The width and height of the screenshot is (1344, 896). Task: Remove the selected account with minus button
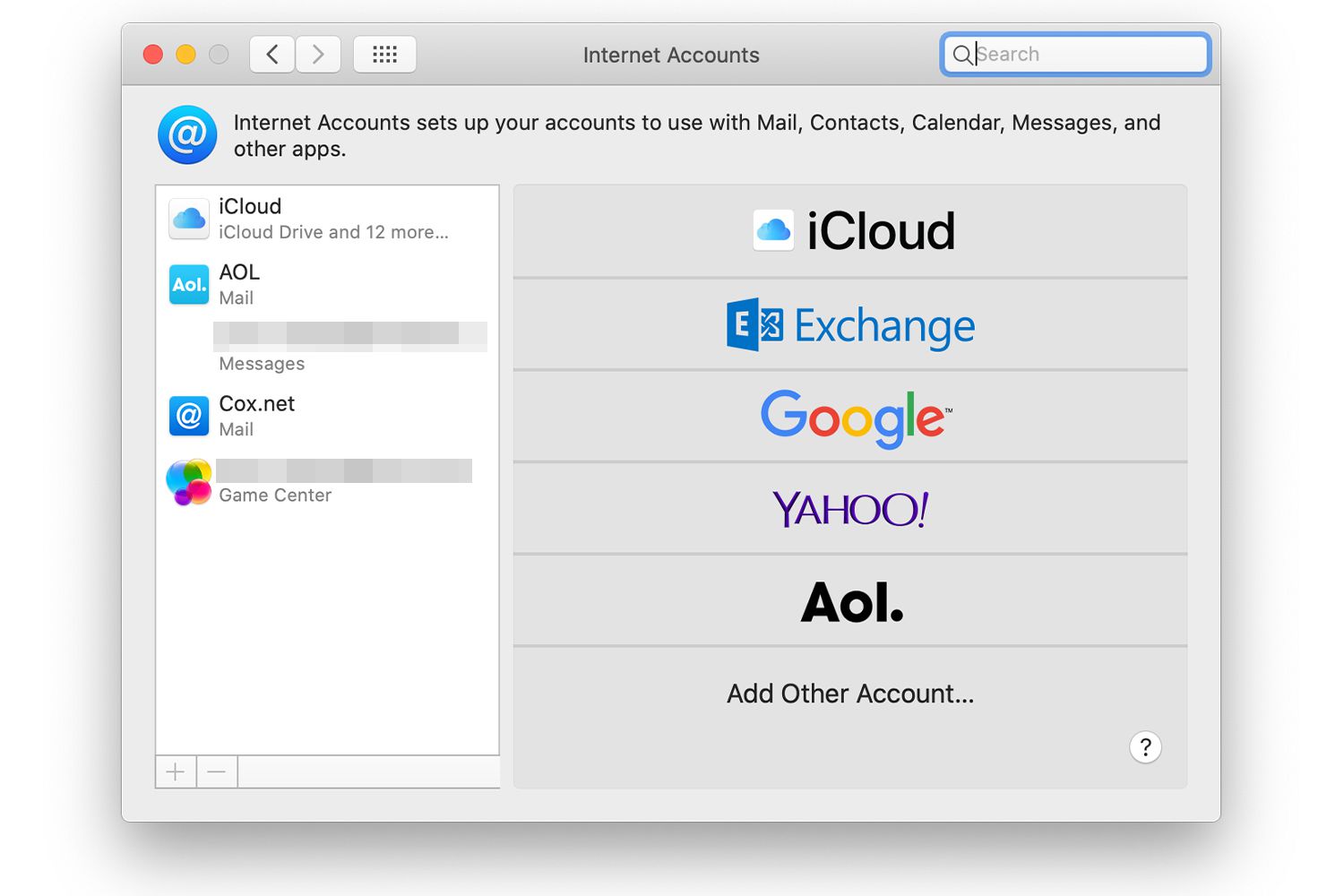click(217, 771)
